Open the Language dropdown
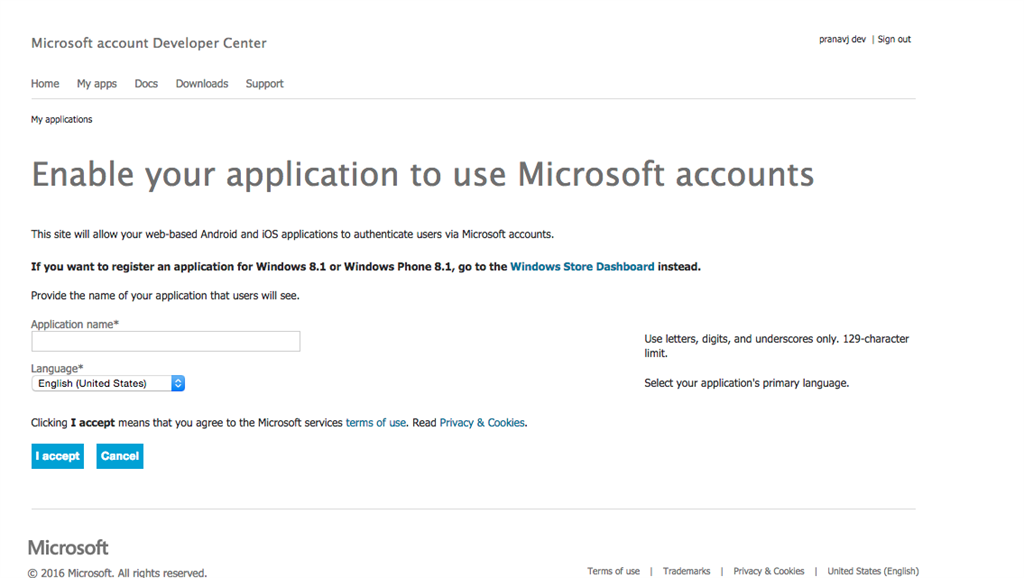Viewport: 1024px width, 578px height. (108, 384)
